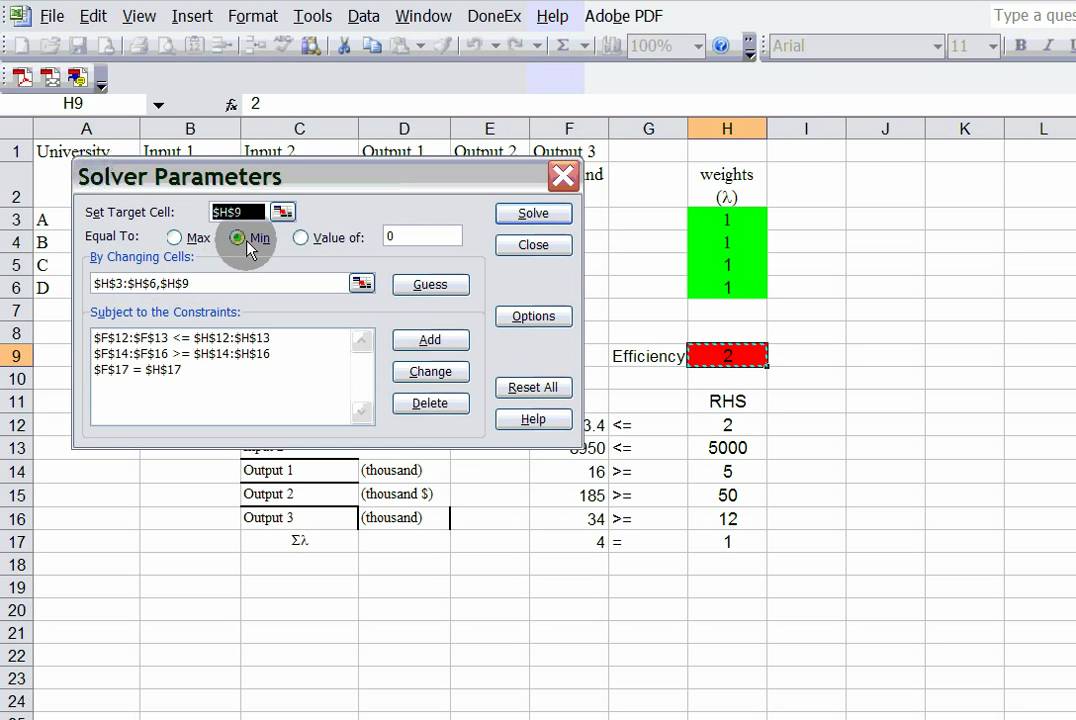
Task: Click the Undo arrow icon
Action: click(x=473, y=46)
